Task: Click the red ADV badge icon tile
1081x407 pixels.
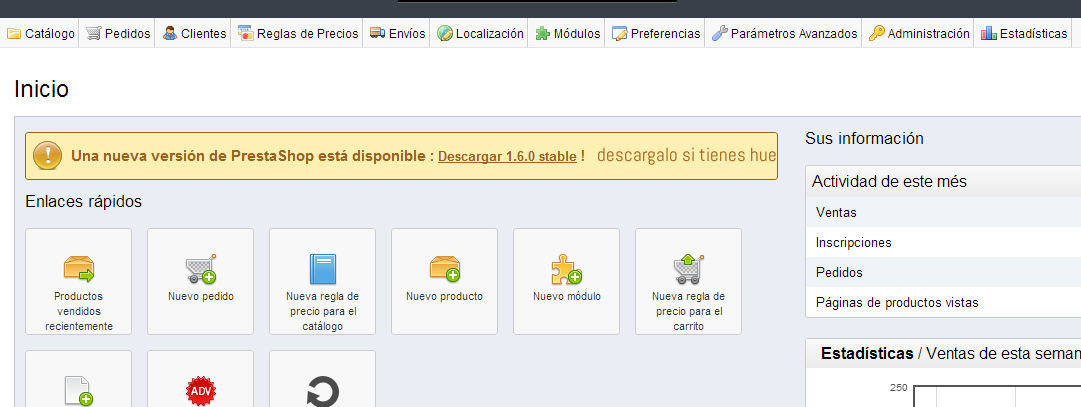Action: [201, 379]
